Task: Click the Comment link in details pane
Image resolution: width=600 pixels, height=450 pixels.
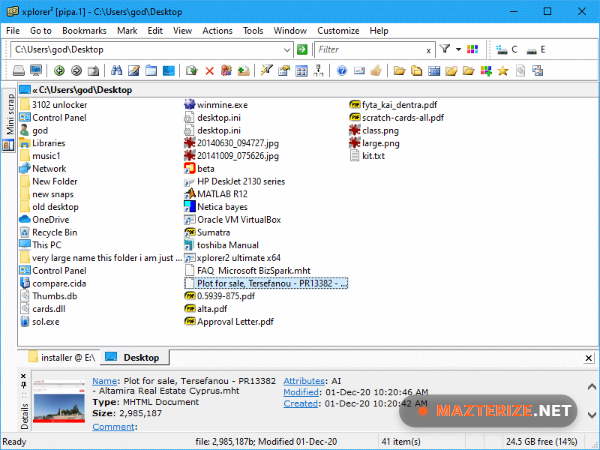Action: pyautogui.click(x=113, y=426)
